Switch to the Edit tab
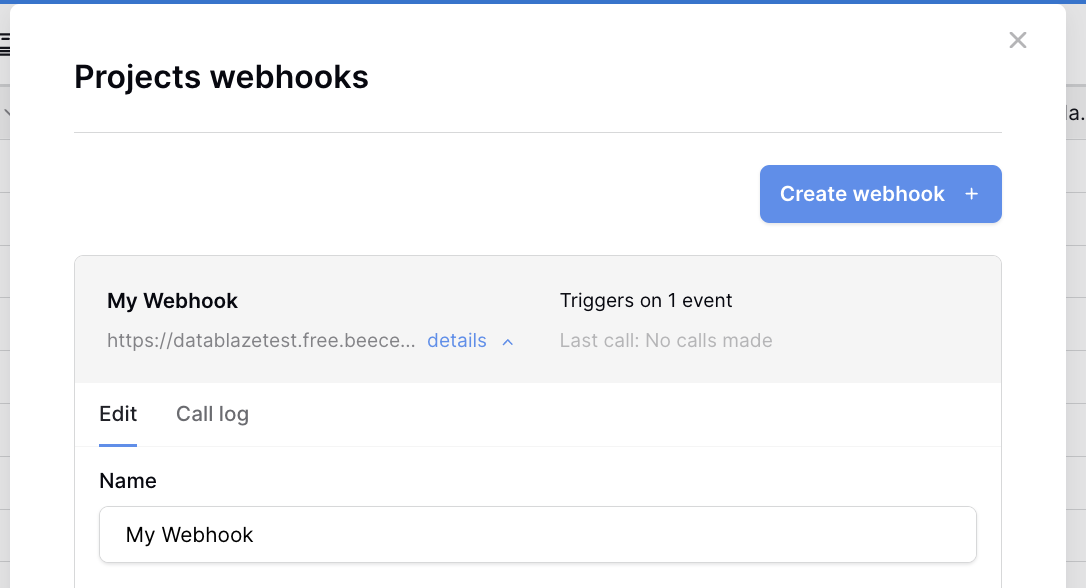 tap(118, 414)
